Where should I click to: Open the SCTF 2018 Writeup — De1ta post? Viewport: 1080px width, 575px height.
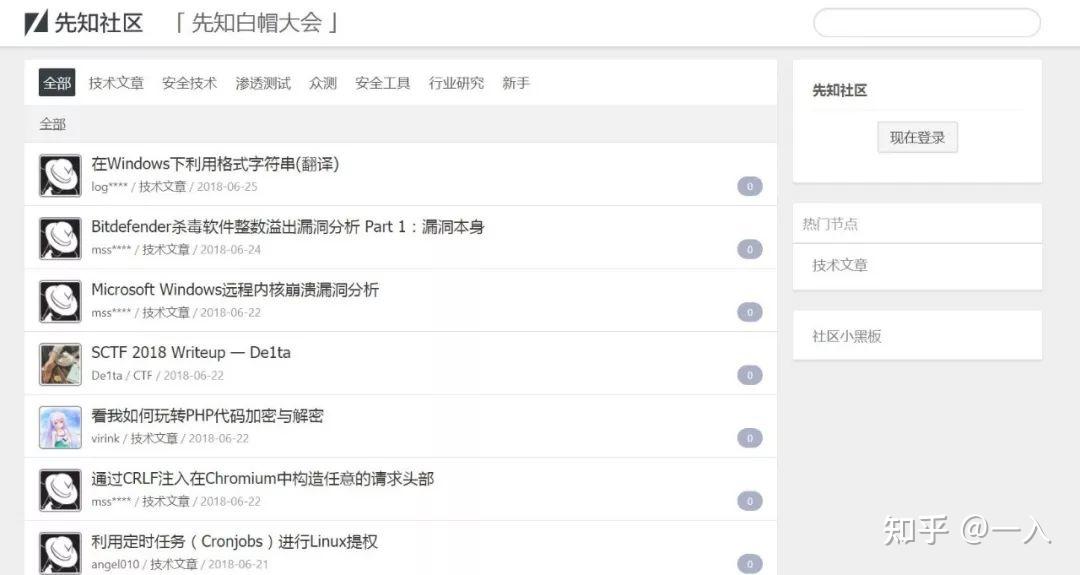[x=191, y=352]
